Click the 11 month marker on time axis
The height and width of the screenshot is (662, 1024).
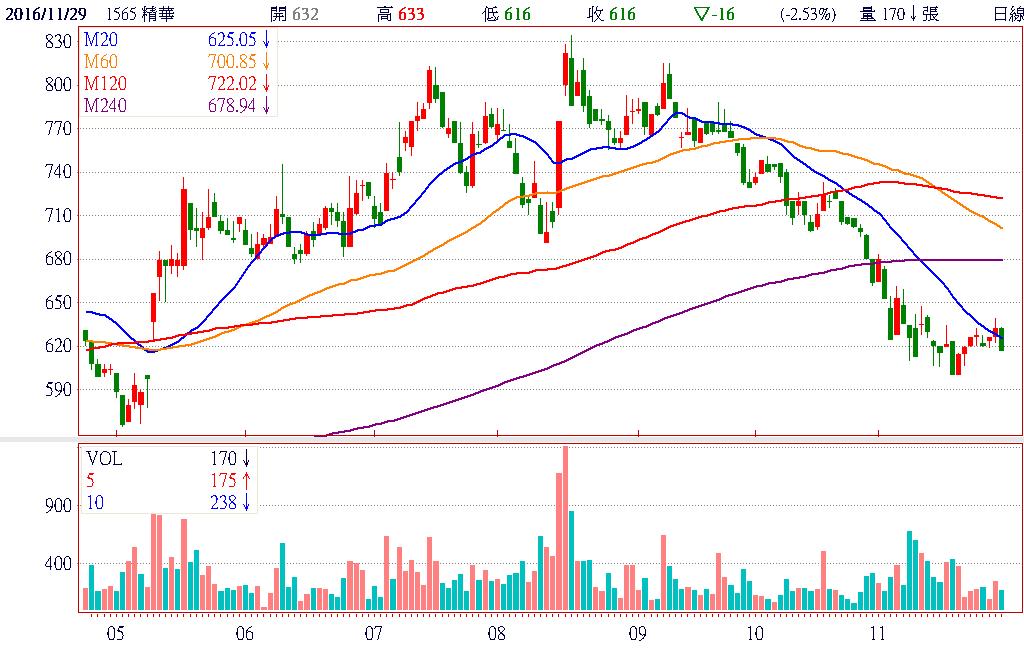coord(878,634)
